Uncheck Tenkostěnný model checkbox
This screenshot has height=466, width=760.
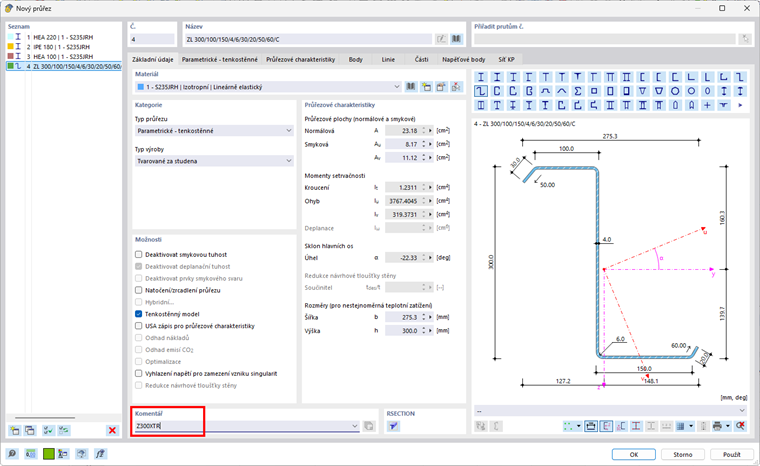tap(139, 314)
